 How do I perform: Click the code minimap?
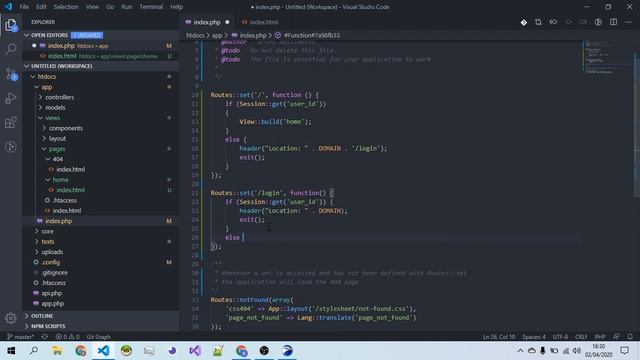coord(607,58)
